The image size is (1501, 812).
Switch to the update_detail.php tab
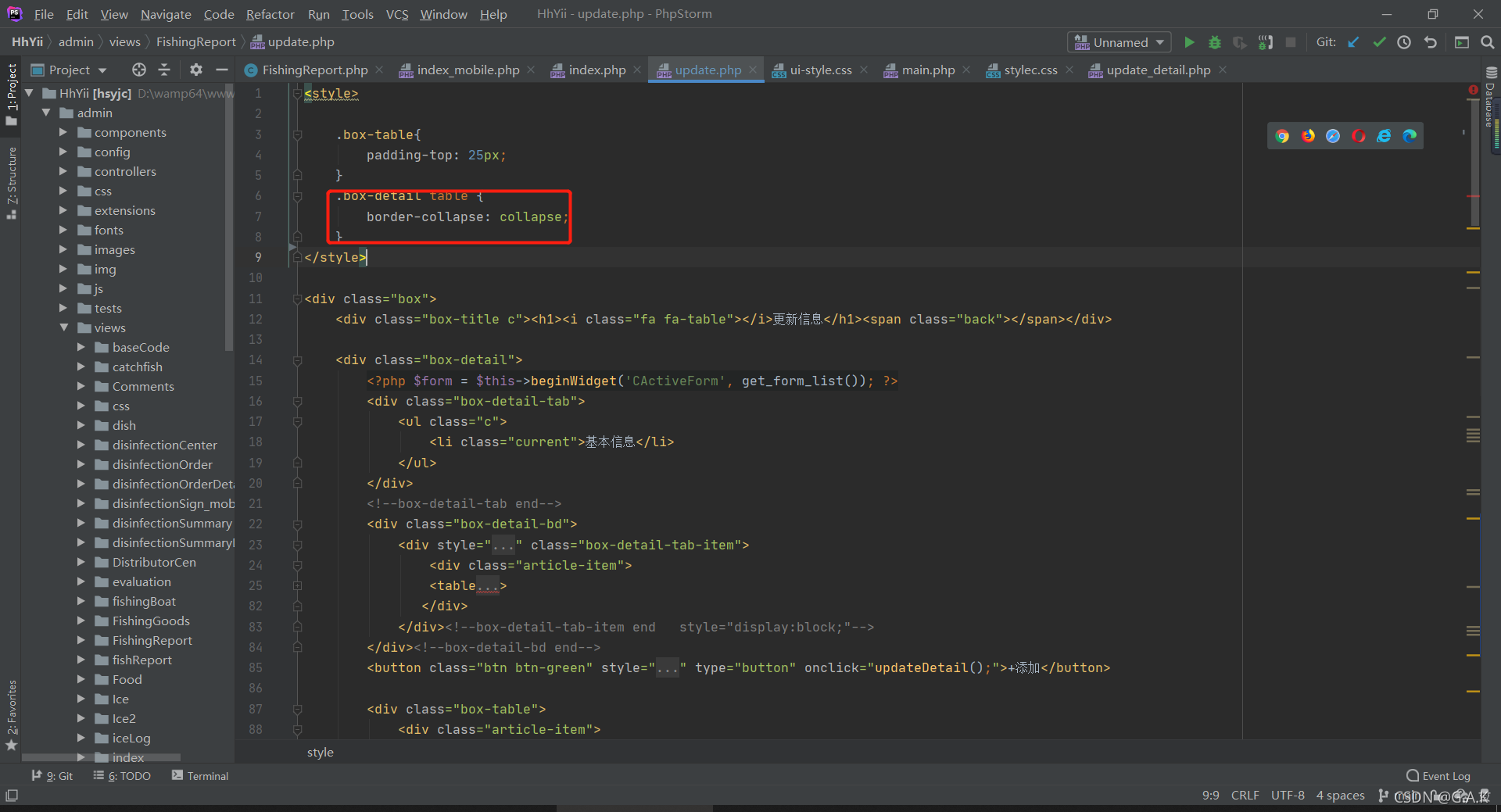(x=1158, y=70)
